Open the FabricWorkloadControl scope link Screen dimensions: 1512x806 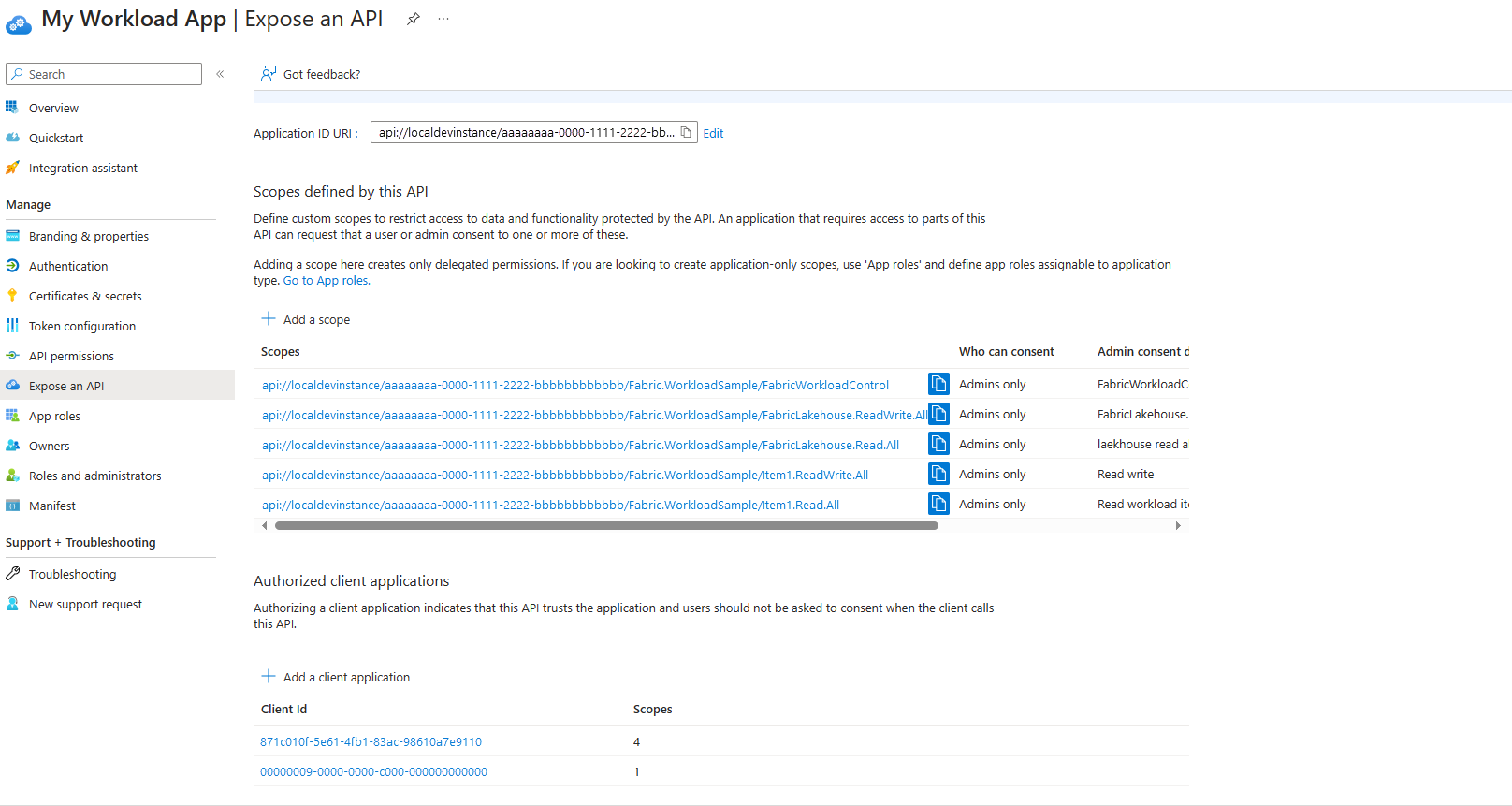click(x=575, y=385)
